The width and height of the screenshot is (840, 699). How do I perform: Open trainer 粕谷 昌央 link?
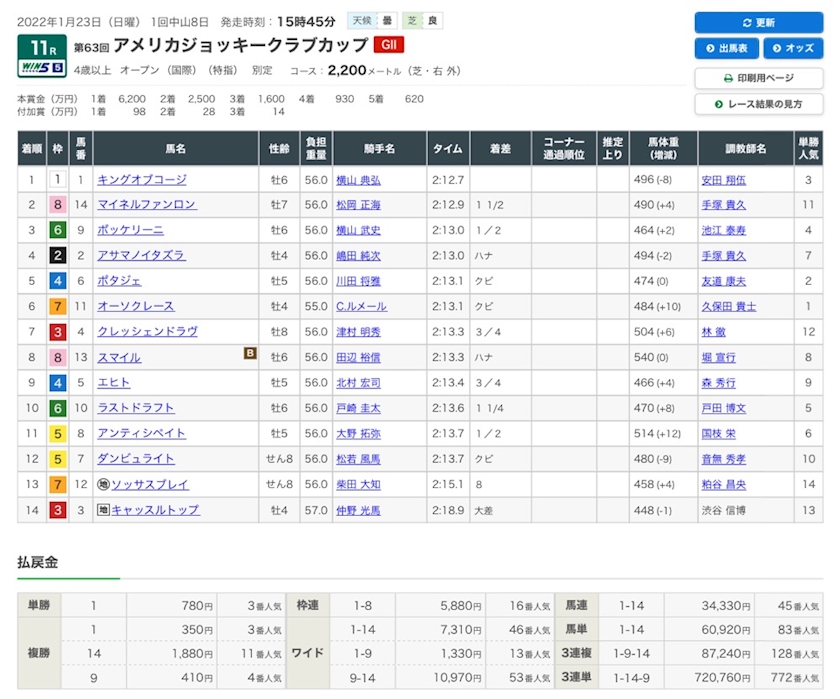pos(724,485)
